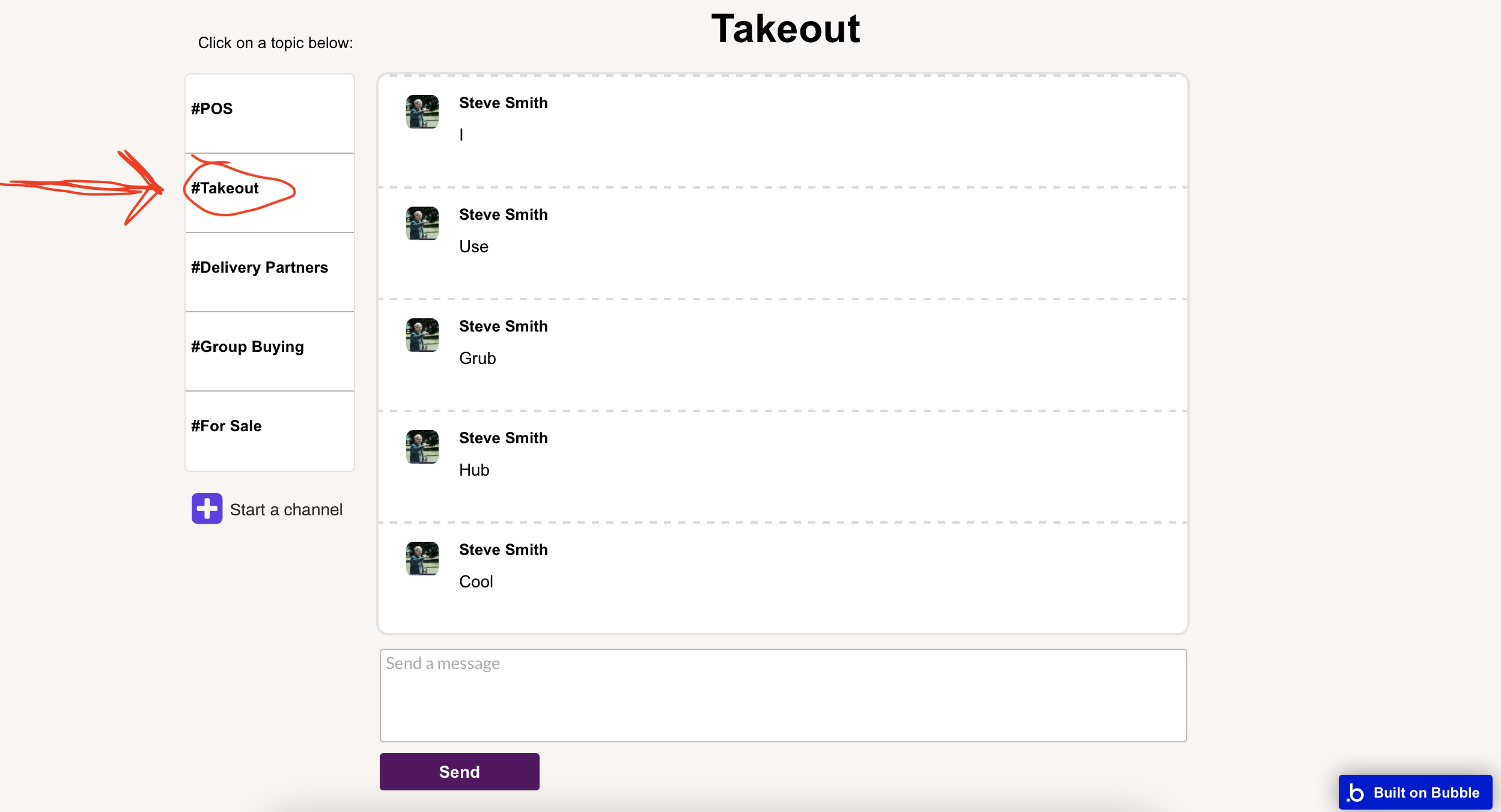1501x812 pixels.
Task: Focus the Send a message text box
Action: click(784, 695)
